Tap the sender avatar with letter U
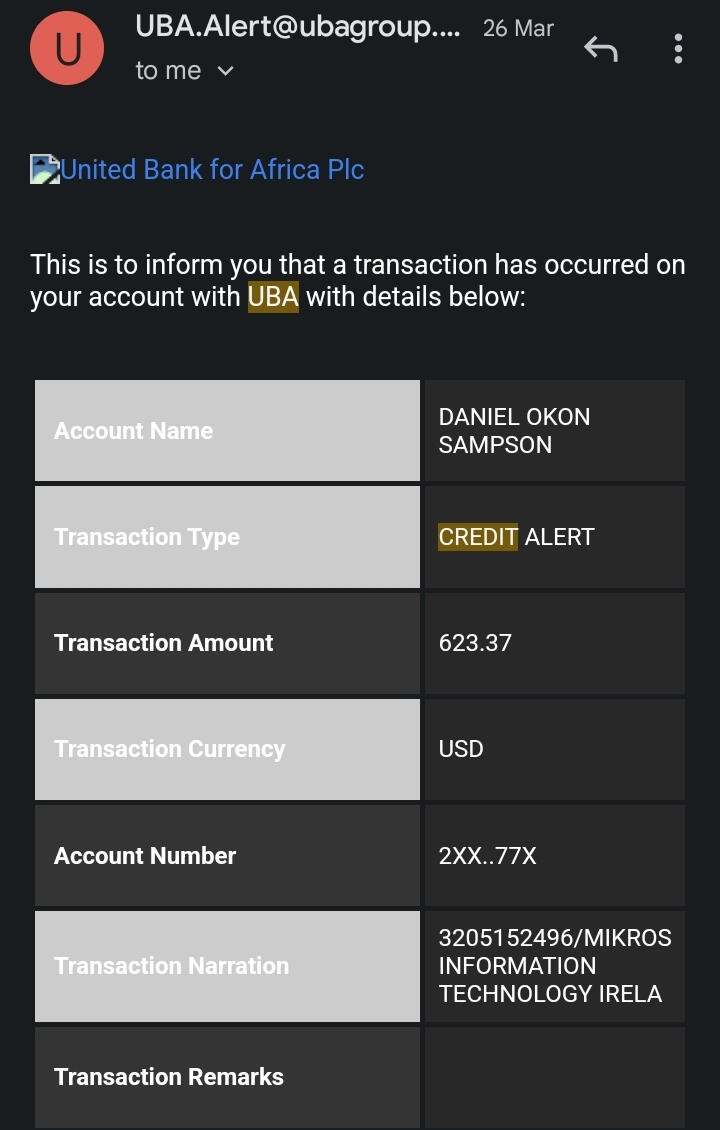Image resolution: width=720 pixels, height=1130 pixels. (69, 47)
